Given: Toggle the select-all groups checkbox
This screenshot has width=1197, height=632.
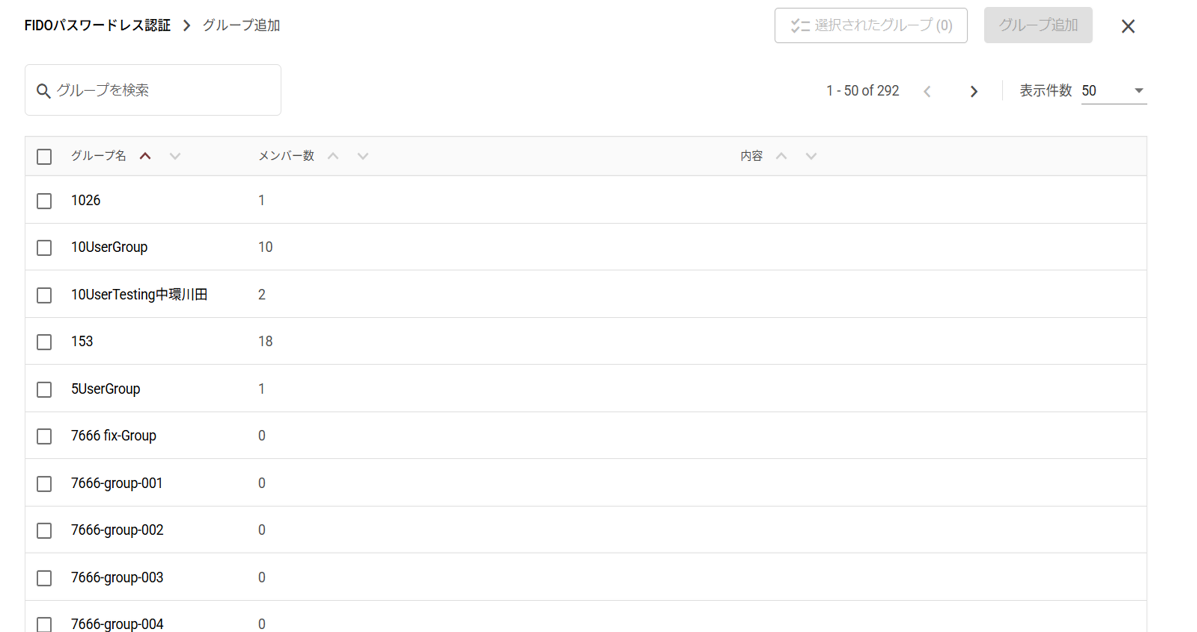Looking at the screenshot, I should coord(44,156).
